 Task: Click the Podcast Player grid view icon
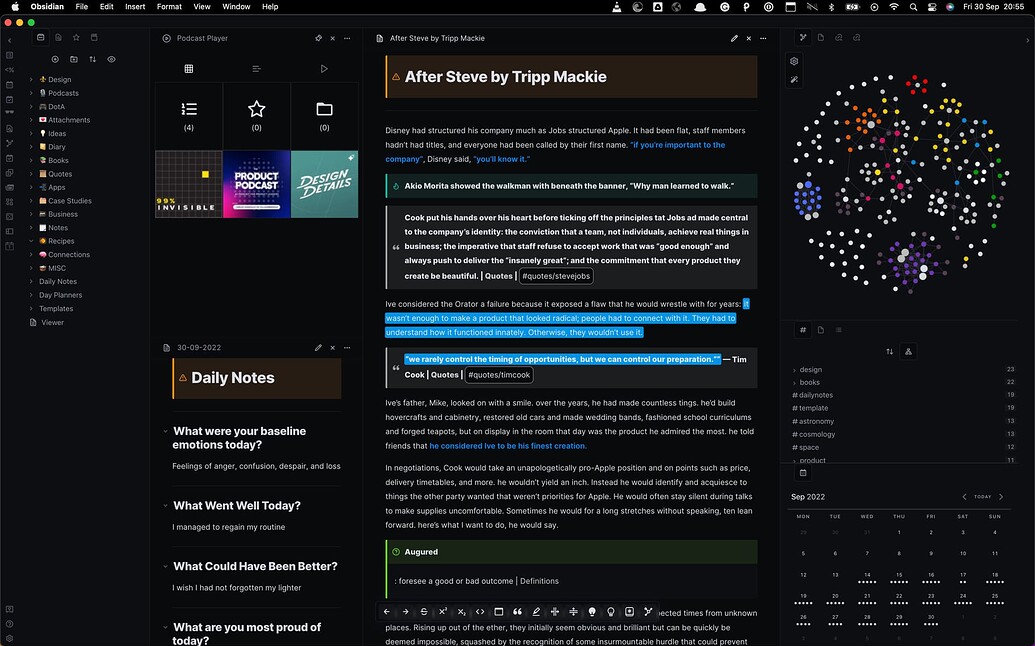(x=189, y=69)
